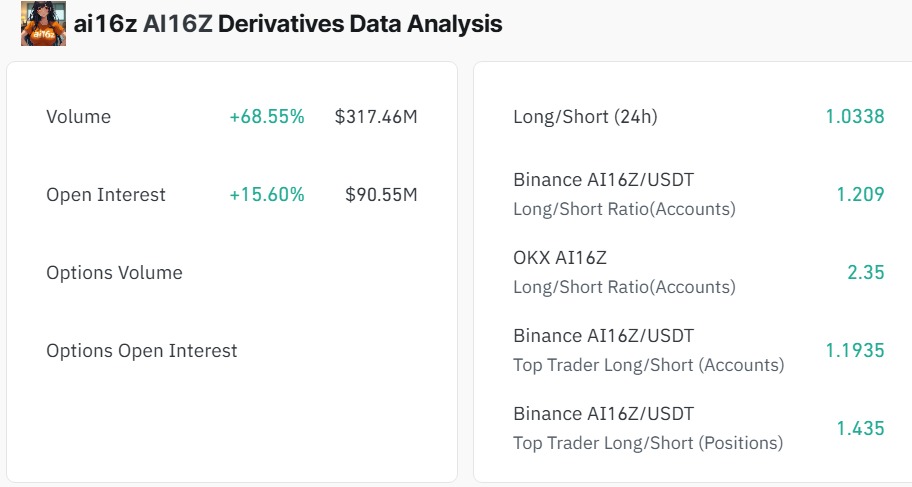Viewport: 912px width, 487px height.
Task: Open the OKX AI16Z Long/Short Ratio entry
Action: [624, 272]
